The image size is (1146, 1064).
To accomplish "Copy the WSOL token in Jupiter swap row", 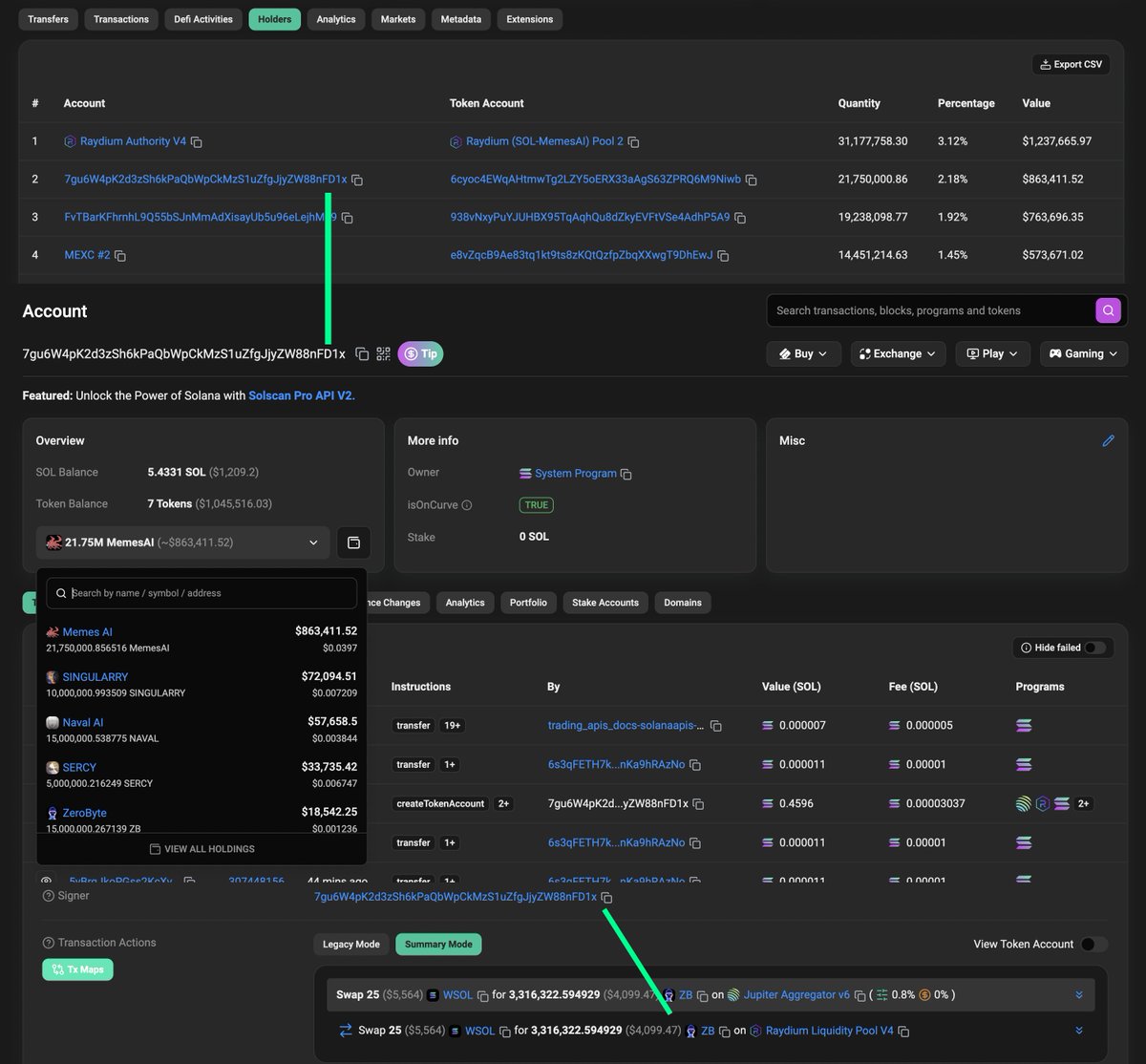I will pyautogui.click(x=482, y=995).
